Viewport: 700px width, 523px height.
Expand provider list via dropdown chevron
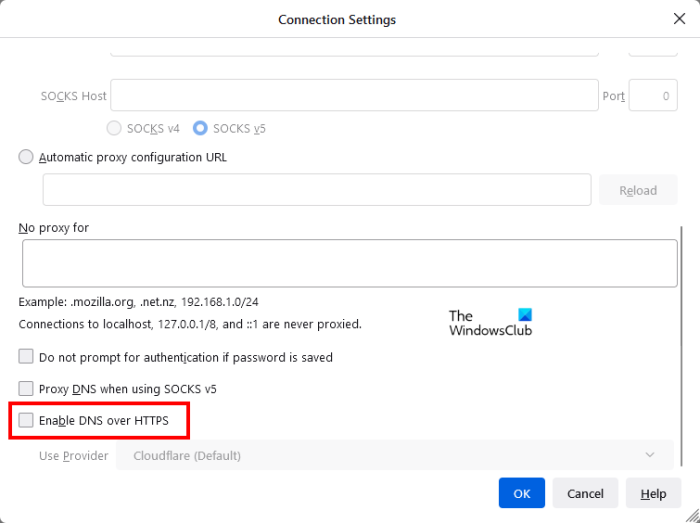(x=651, y=456)
